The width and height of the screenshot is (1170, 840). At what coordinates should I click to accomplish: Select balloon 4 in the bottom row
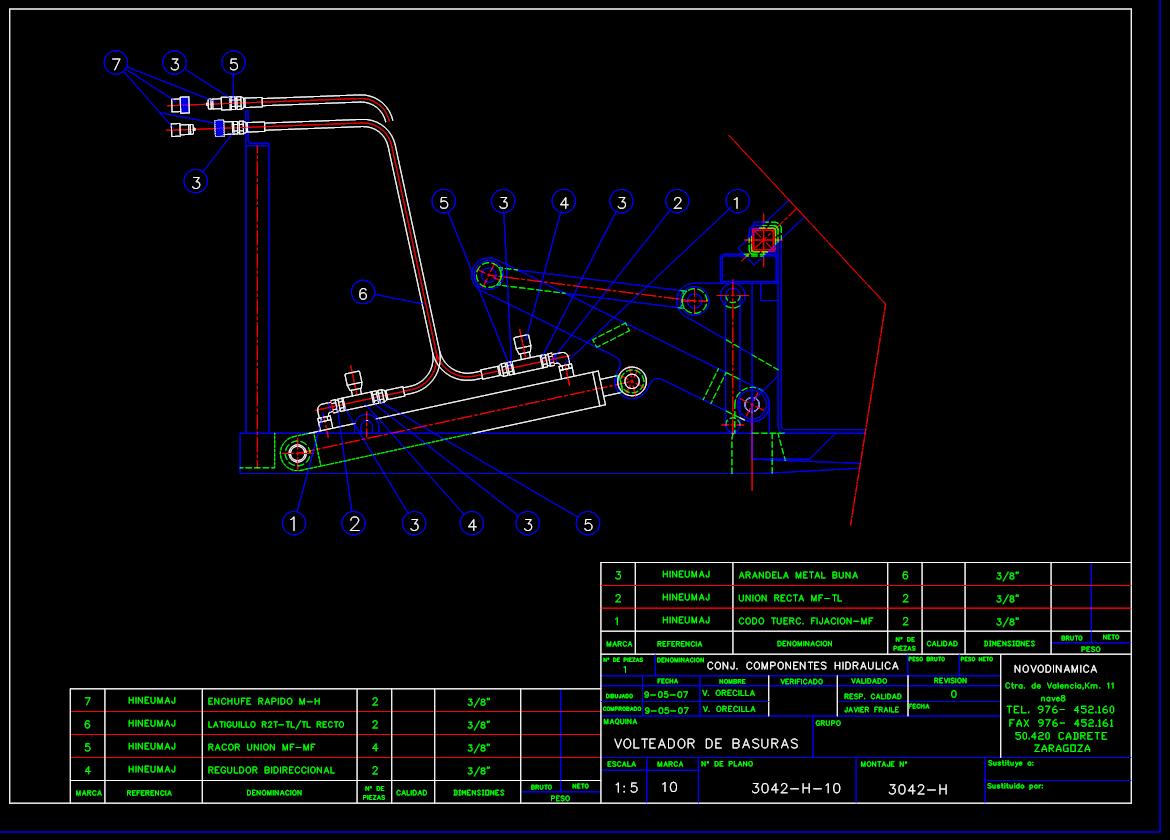[x=471, y=523]
